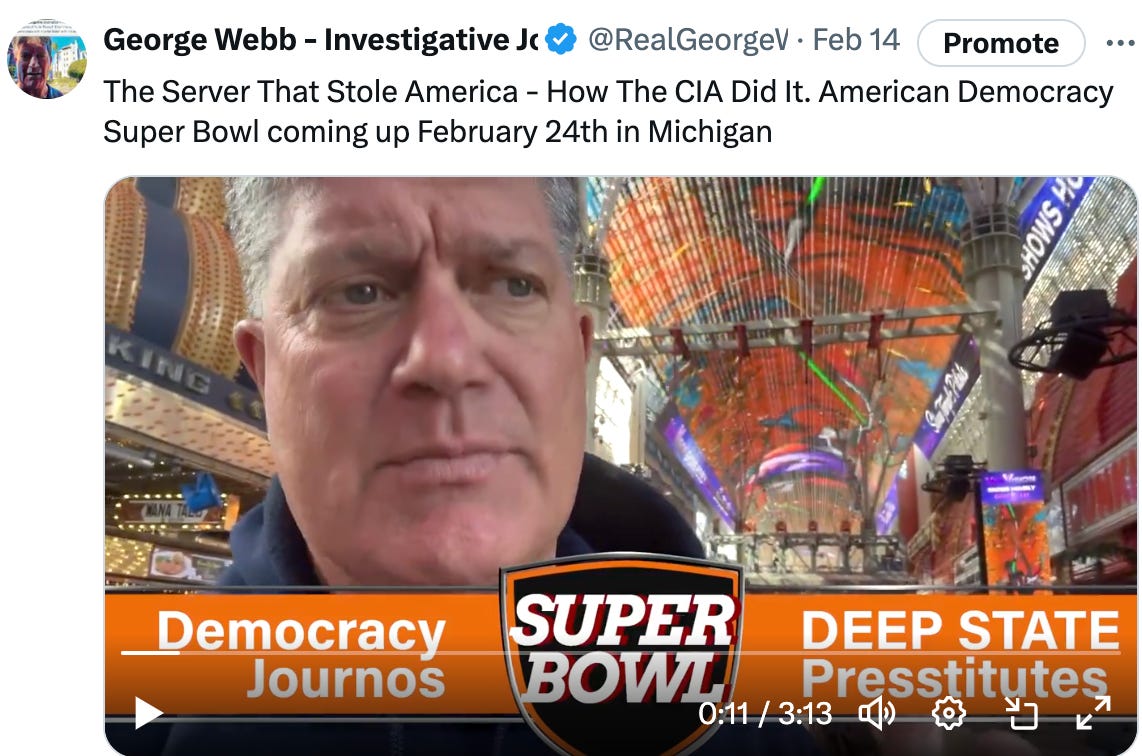The image size is (1142, 756).
Task: Open video settings gear icon
Action: point(949,713)
